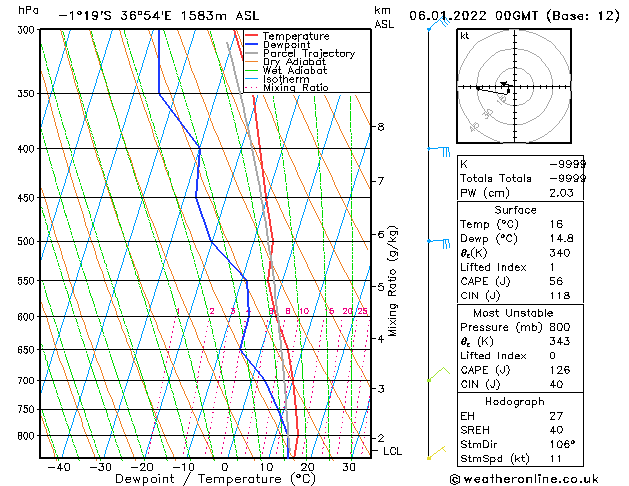Click the yellow wind barb at the bottom
629x486 pixels.
point(436,452)
